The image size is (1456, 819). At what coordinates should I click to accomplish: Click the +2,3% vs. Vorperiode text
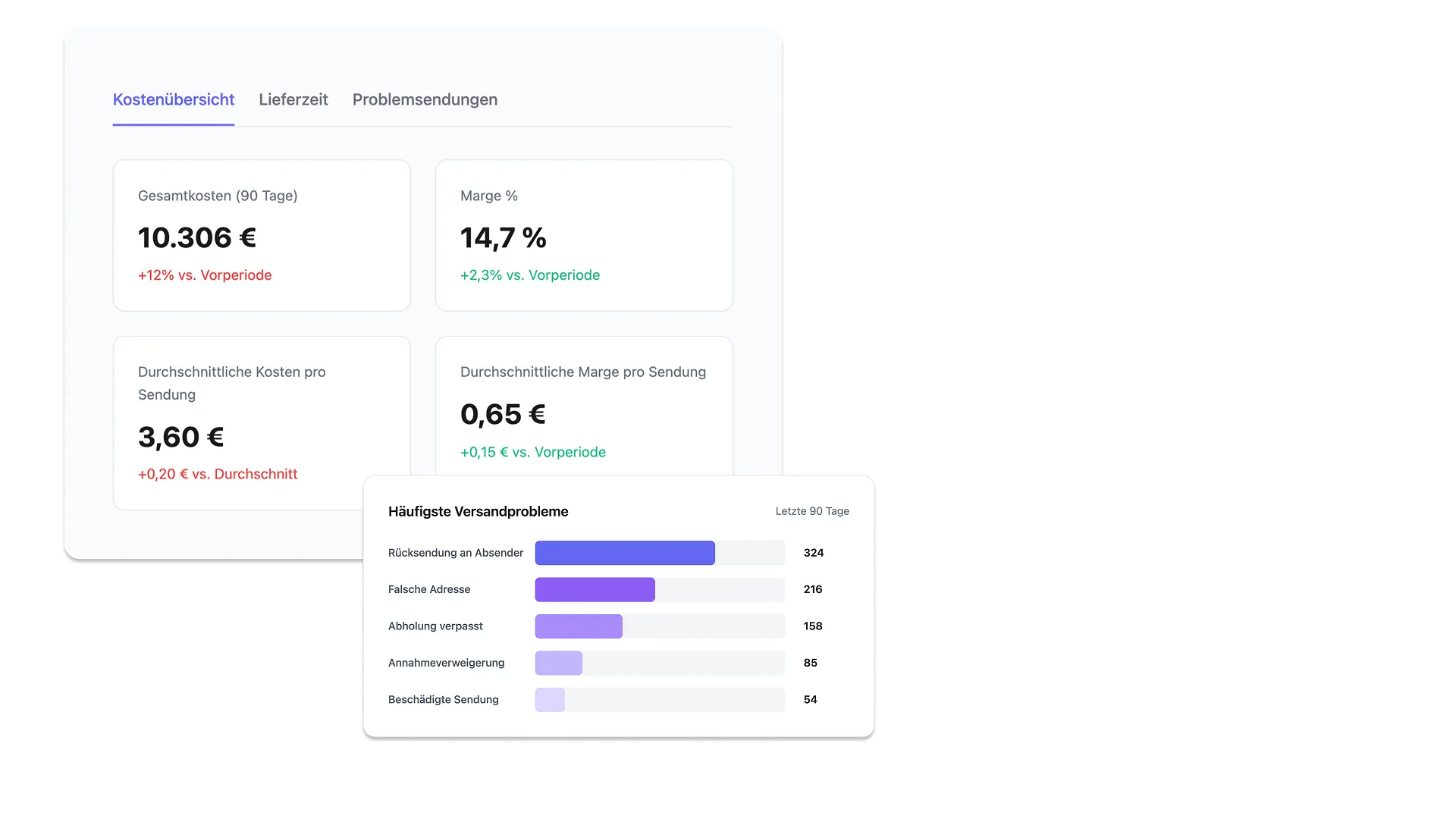pyautogui.click(x=529, y=275)
